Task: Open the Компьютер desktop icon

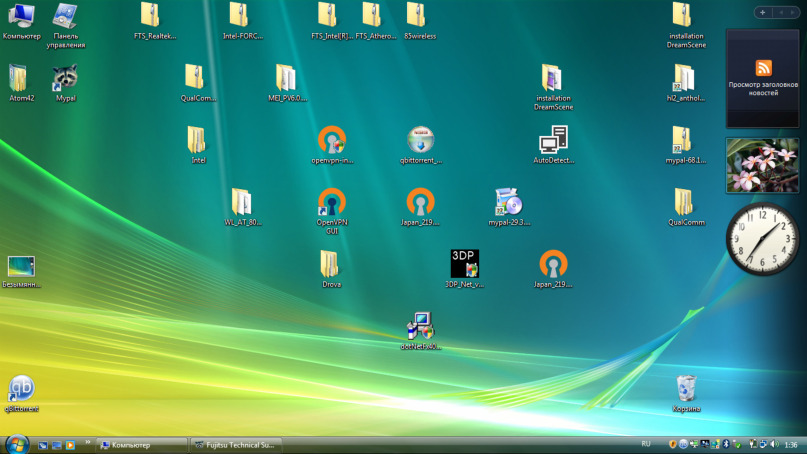Action: (21, 17)
